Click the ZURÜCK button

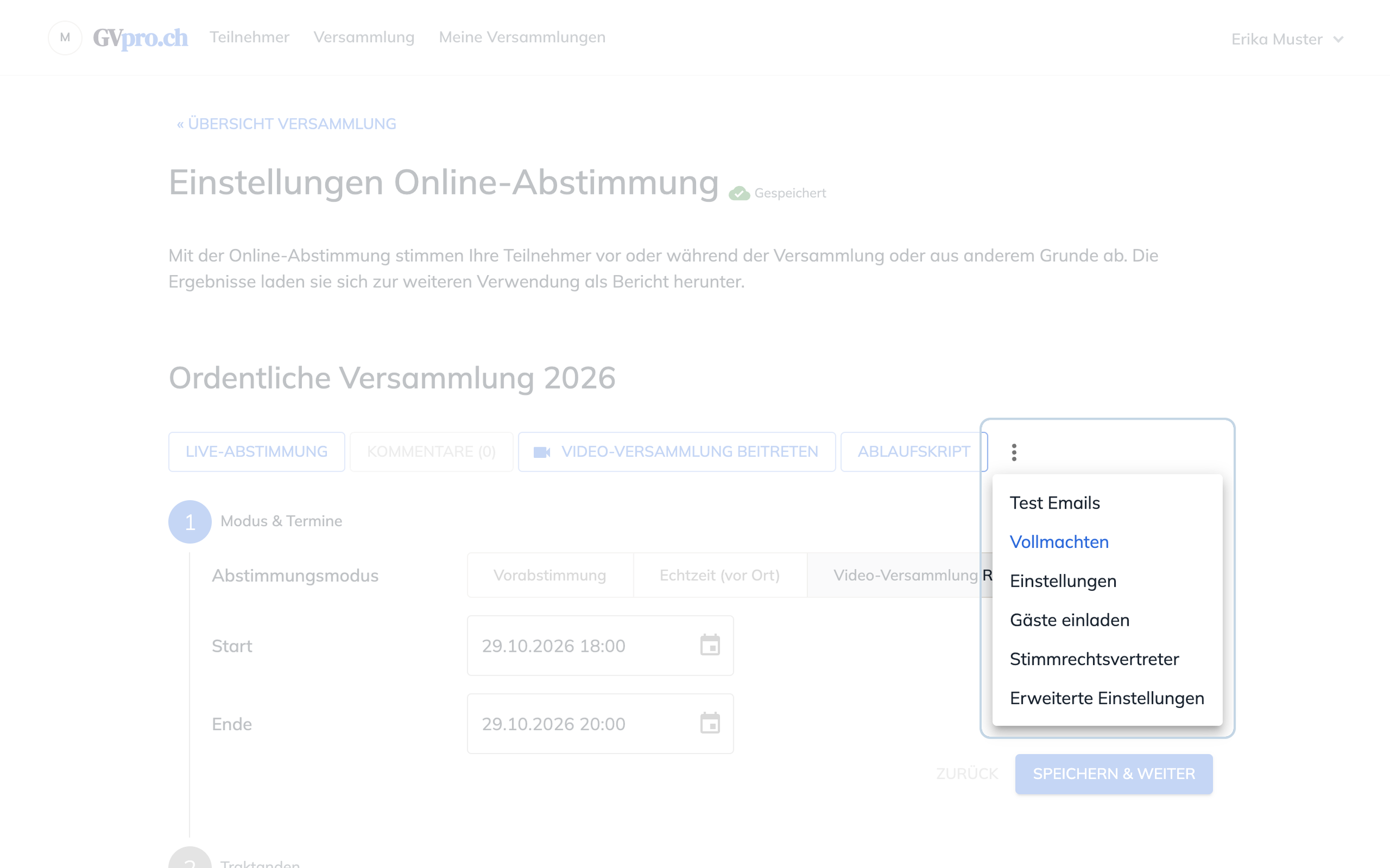click(x=967, y=774)
